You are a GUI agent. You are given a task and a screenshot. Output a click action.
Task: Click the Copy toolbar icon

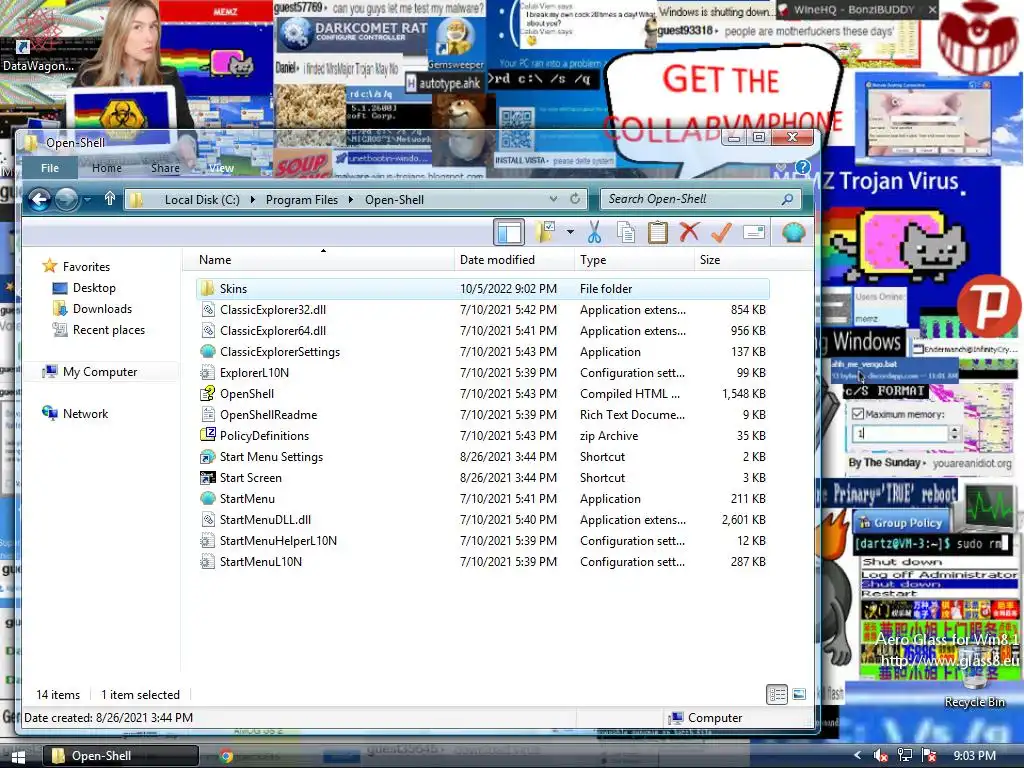[x=626, y=232]
